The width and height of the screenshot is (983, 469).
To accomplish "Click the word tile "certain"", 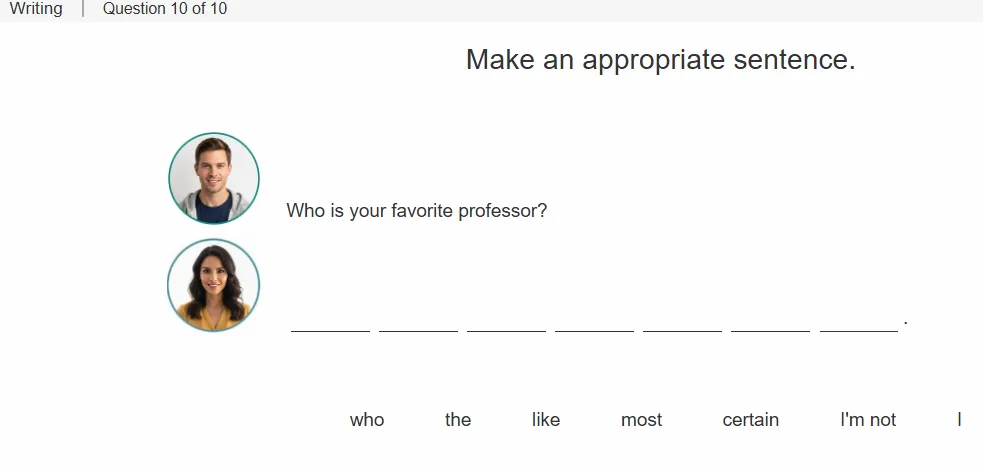I will point(750,419).
